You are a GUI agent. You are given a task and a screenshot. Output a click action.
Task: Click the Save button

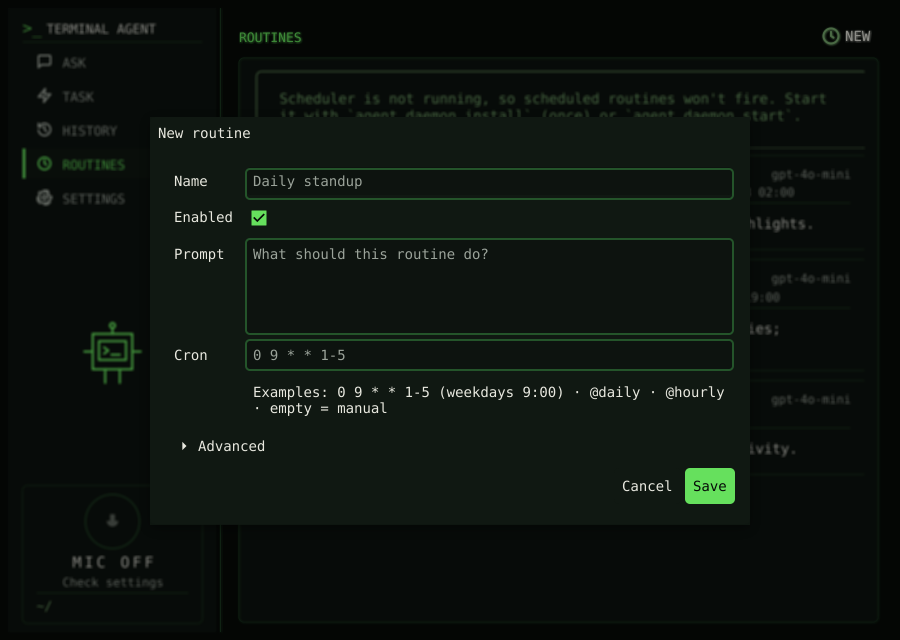coord(709,486)
